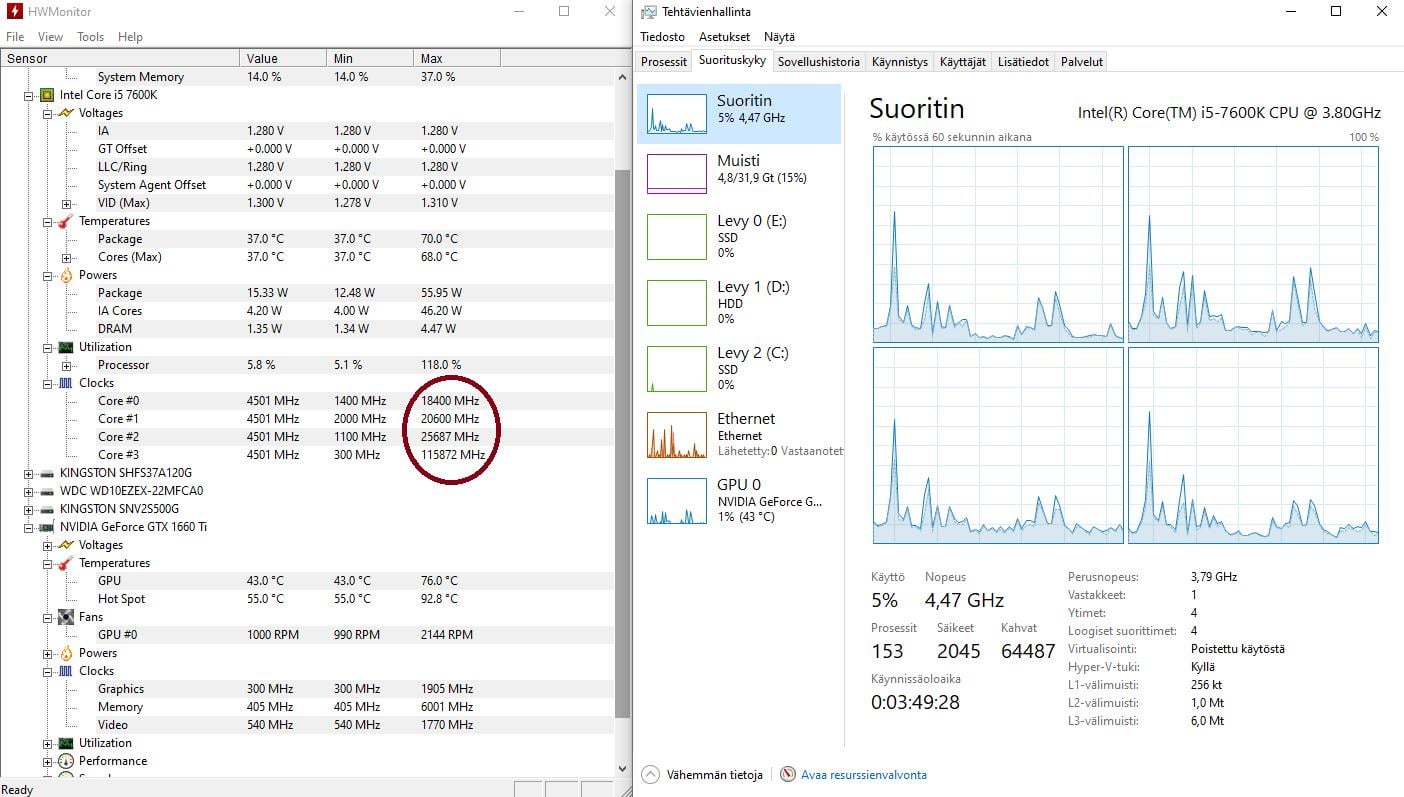Click the HWMonitor app icon in title bar

coord(14,12)
